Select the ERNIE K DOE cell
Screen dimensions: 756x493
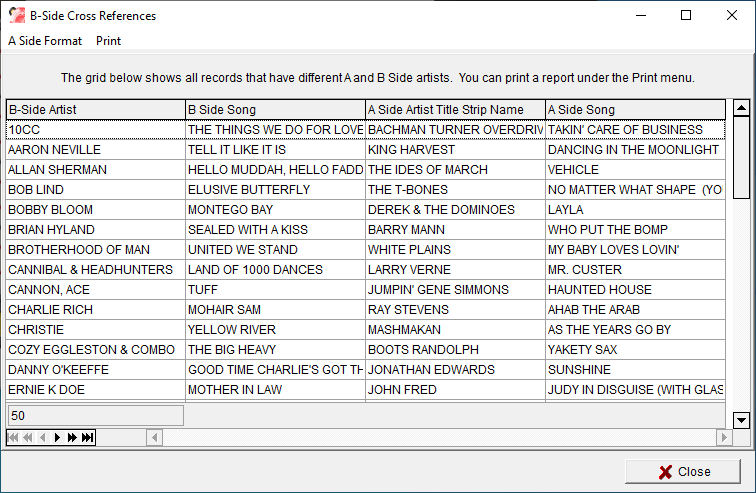pos(95,390)
